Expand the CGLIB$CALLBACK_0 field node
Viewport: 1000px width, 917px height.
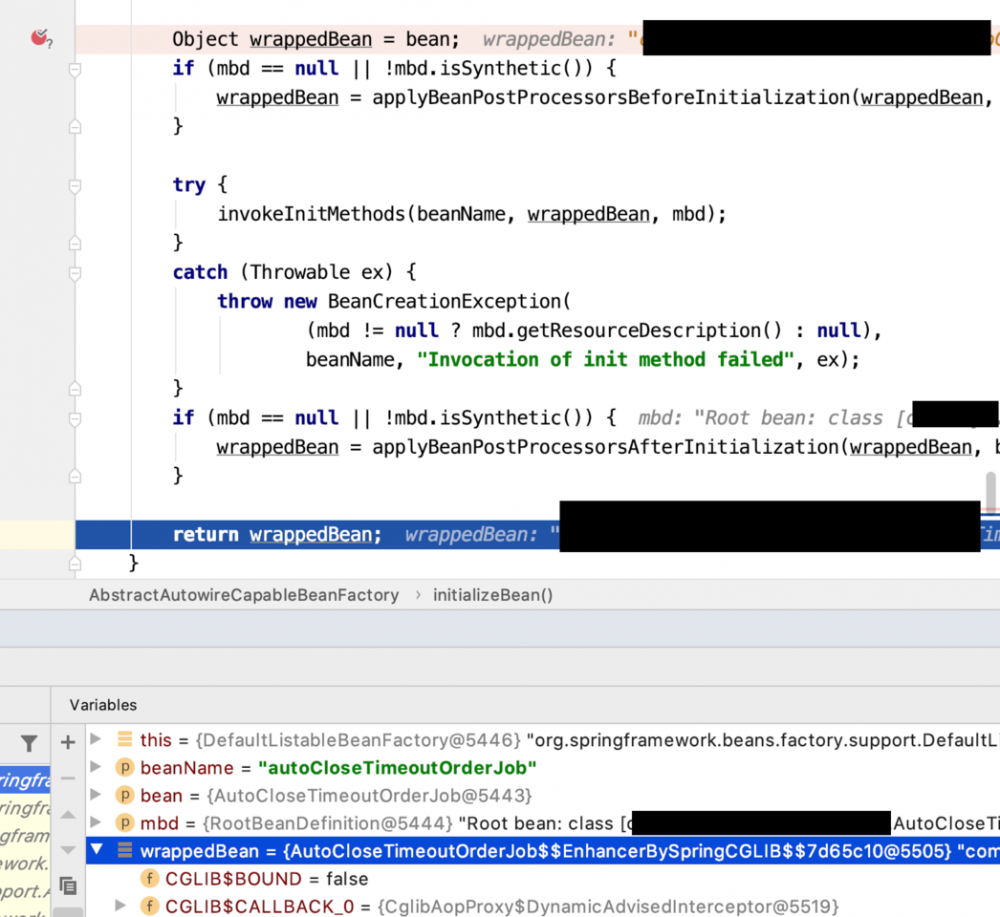click(119, 906)
